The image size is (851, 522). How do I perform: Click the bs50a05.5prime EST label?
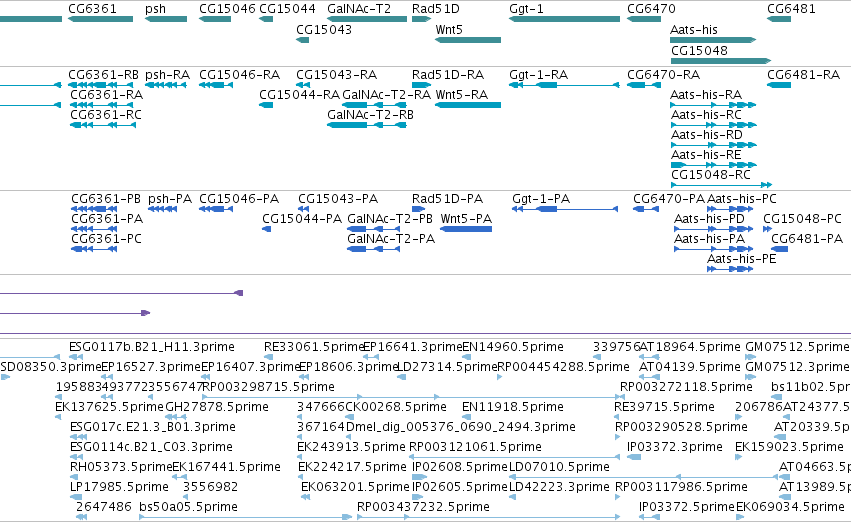(x=188, y=506)
